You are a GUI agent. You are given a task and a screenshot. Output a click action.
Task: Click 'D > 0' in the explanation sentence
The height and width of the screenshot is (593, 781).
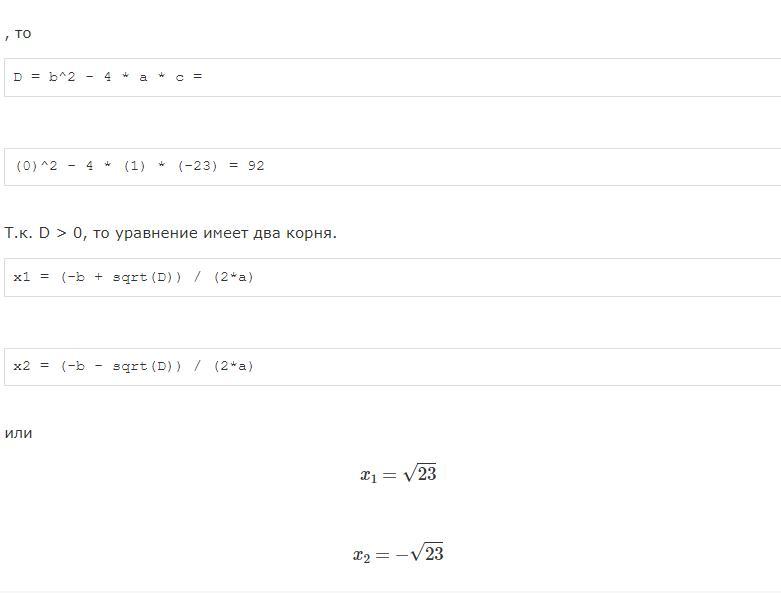click(x=60, y=233)
